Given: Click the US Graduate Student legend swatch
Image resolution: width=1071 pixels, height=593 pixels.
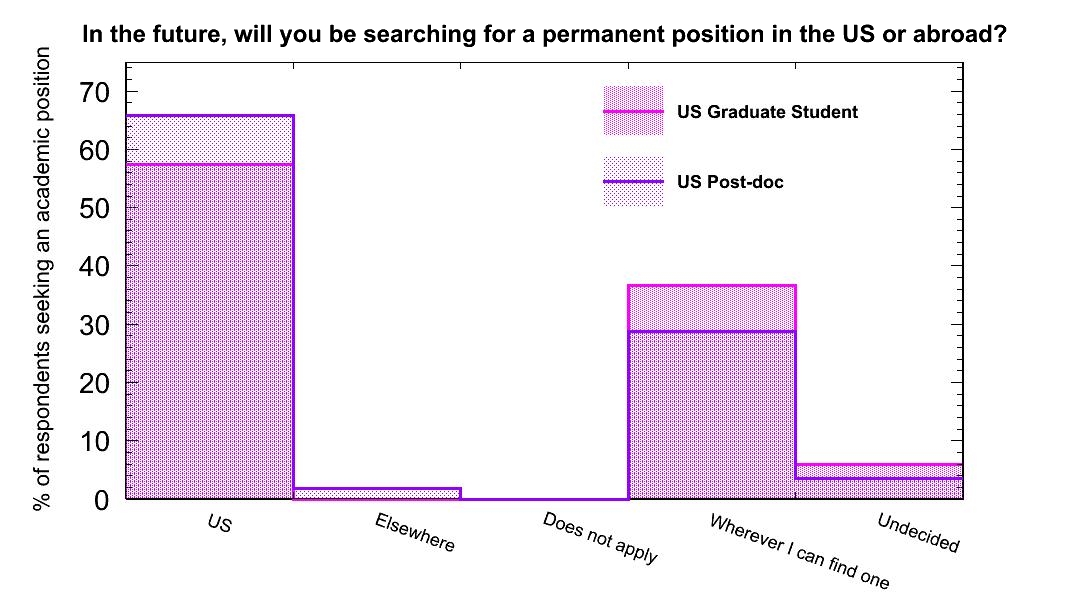Looking at the screenshot, I should pyautogui.click(x=633, y=110).
